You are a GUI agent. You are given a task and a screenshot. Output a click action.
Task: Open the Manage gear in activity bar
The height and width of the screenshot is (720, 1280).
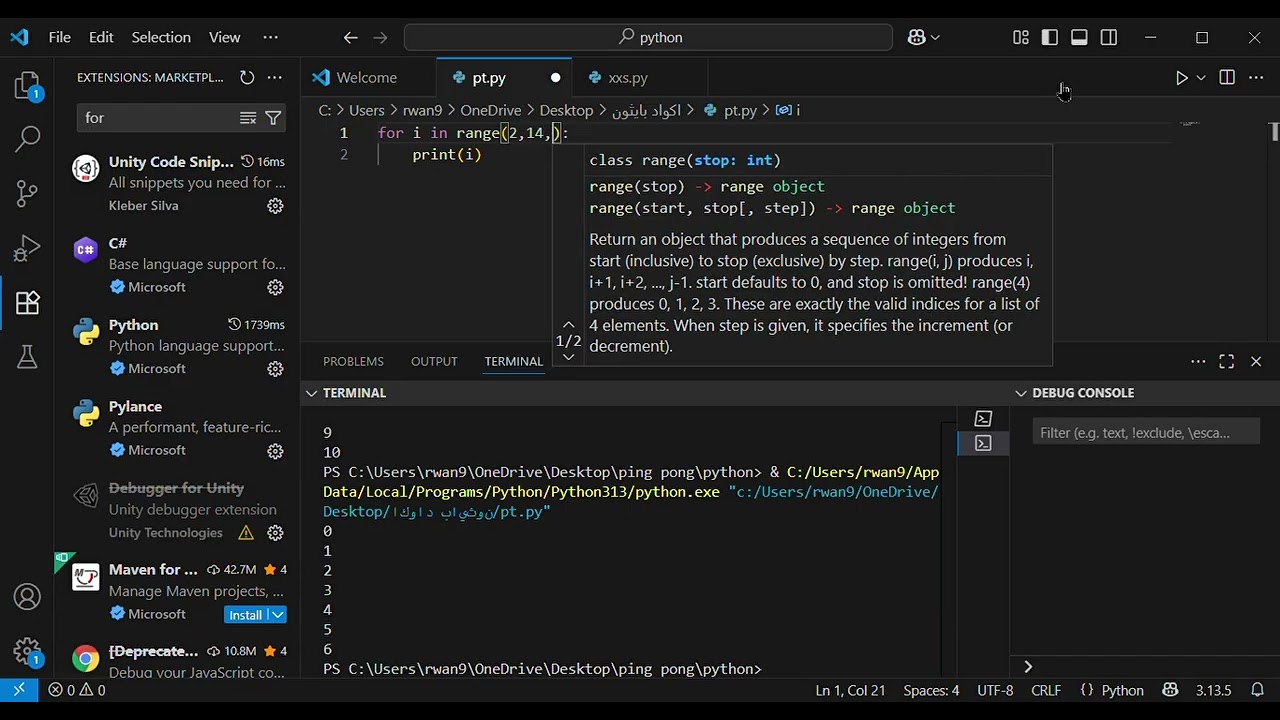tap(27, 652)
